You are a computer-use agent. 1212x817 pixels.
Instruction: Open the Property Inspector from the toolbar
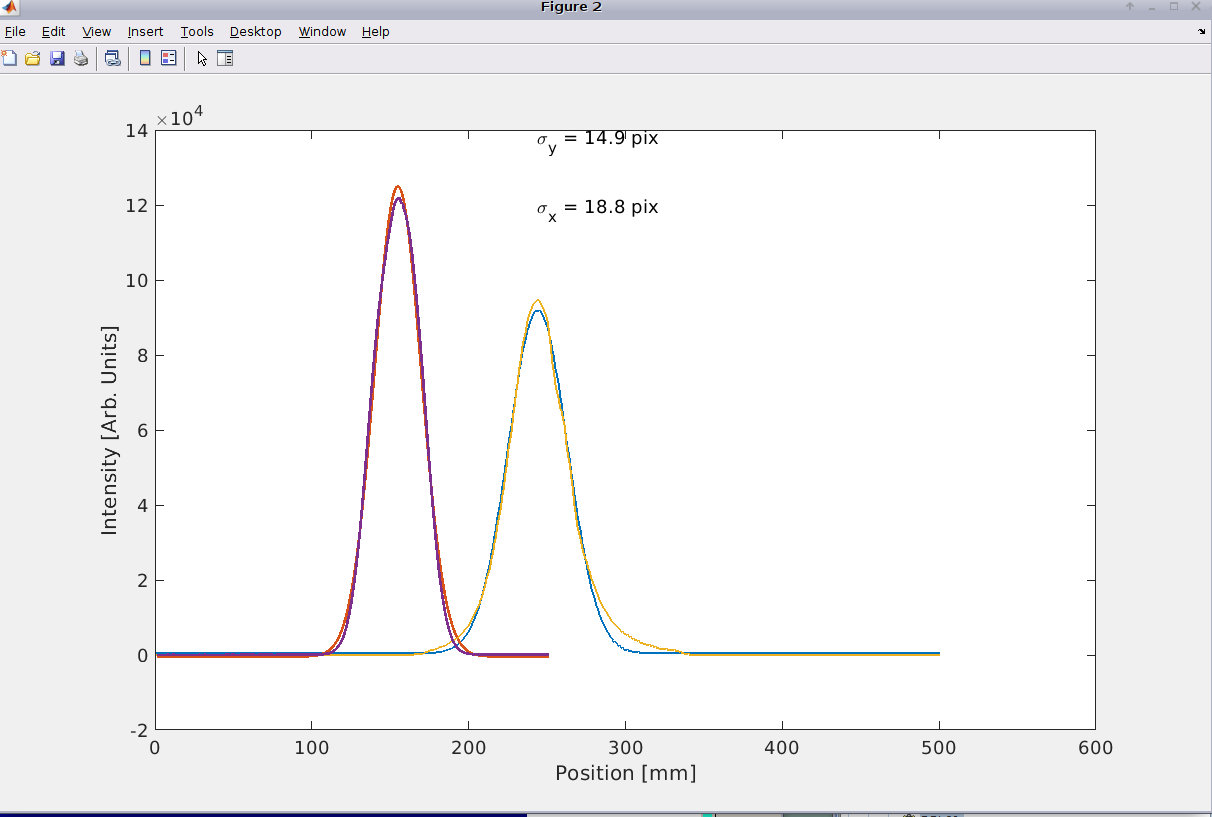(x=225, y=58)
